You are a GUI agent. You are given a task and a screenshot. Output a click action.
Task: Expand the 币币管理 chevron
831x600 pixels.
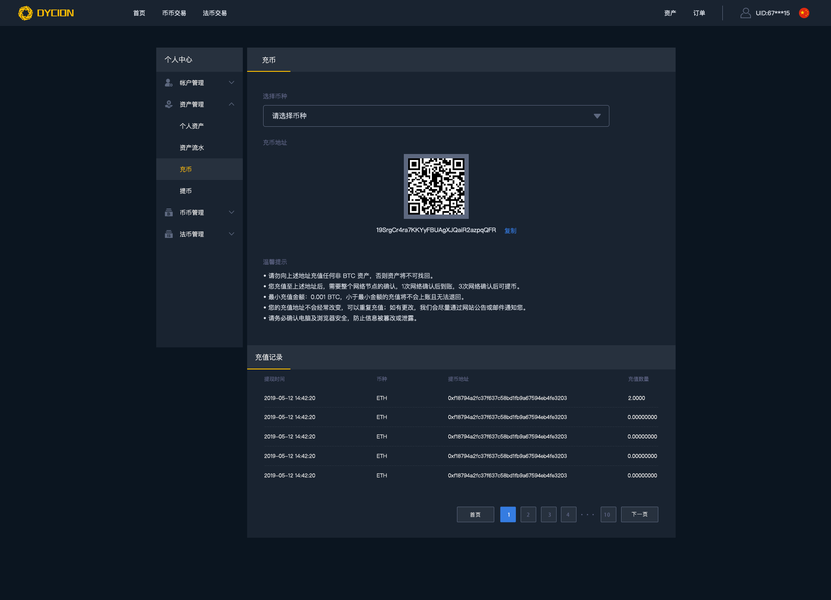pos(232,213)
